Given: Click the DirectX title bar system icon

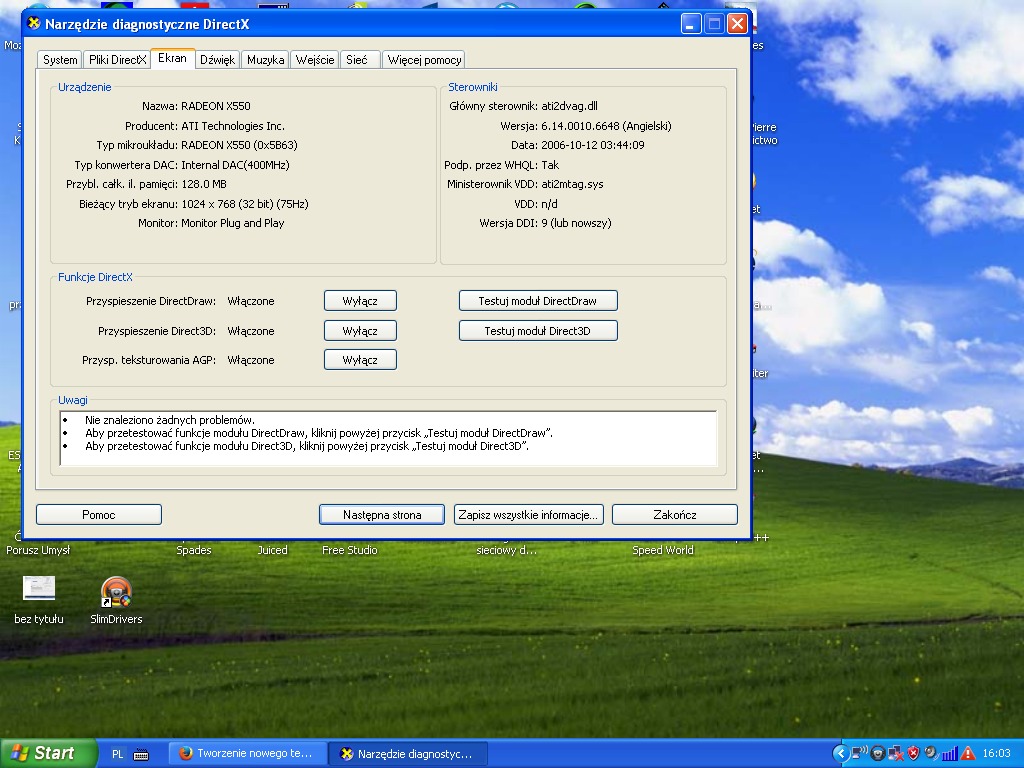Looking at the screenshot, I should point(34,24).
